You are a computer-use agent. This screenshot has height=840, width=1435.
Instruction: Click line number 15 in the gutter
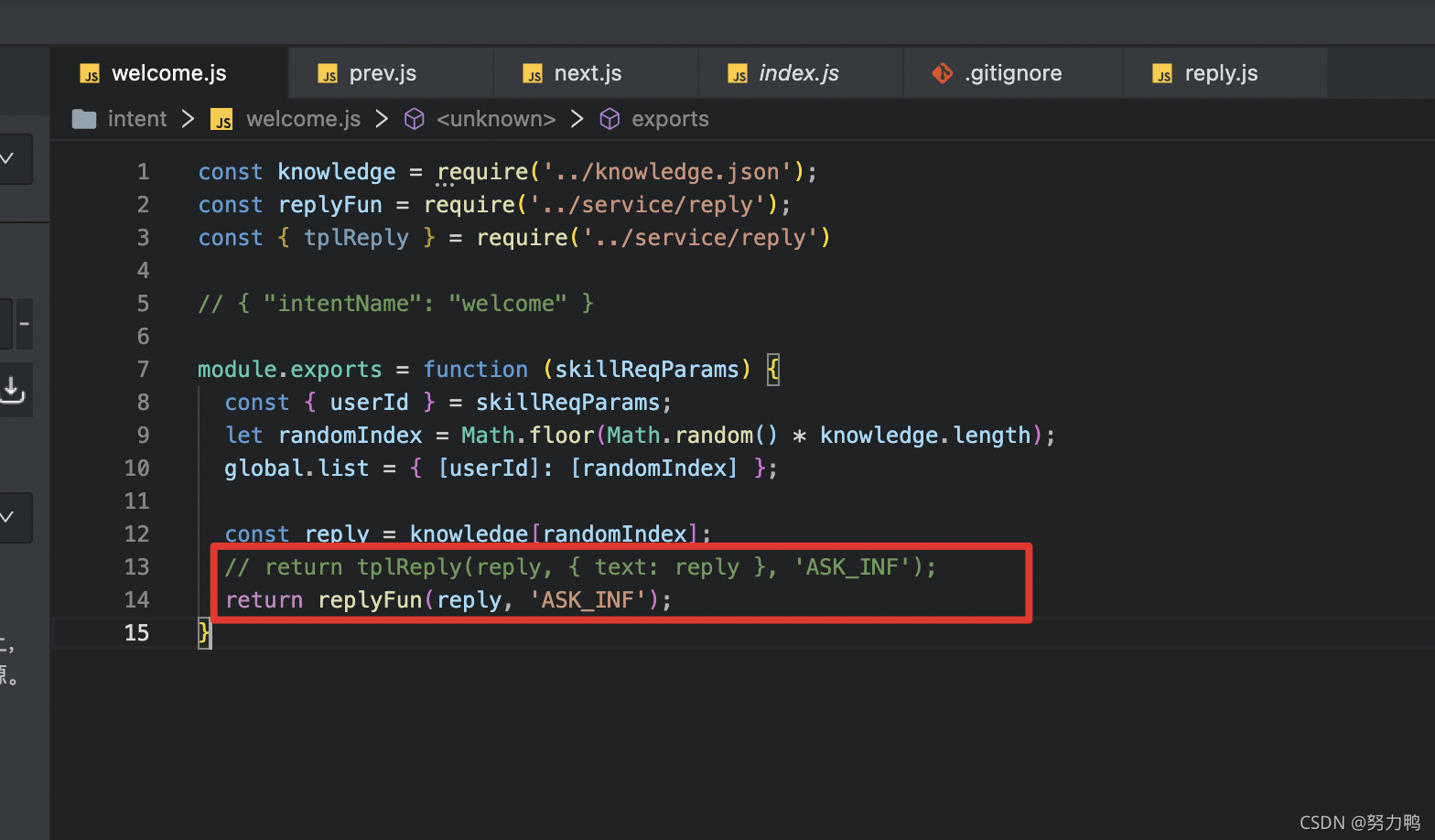[136, 633]
